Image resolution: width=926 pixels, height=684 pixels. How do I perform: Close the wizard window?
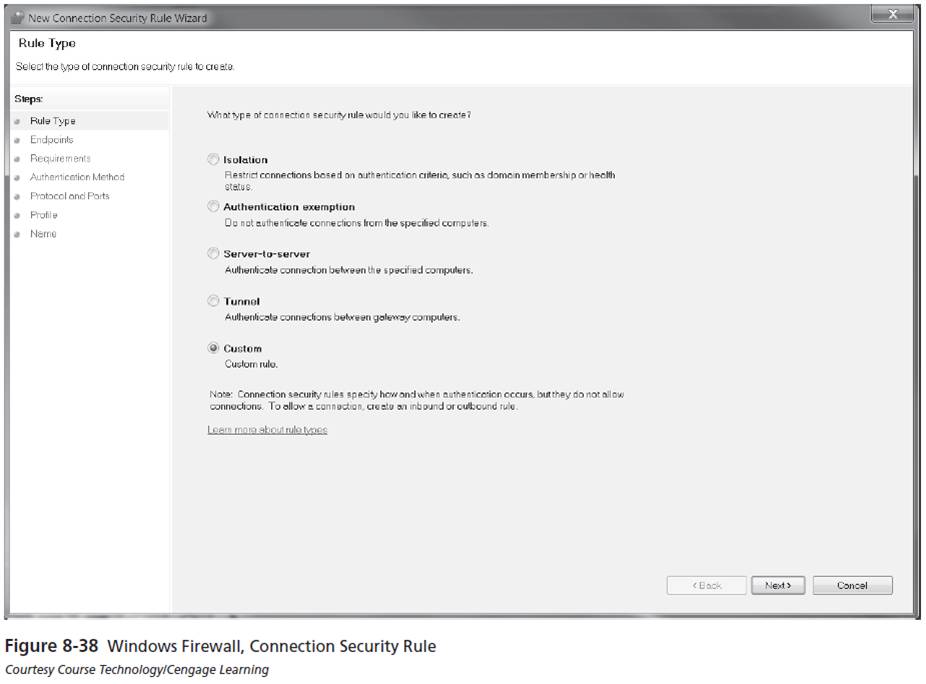click(x=893, y=14)
